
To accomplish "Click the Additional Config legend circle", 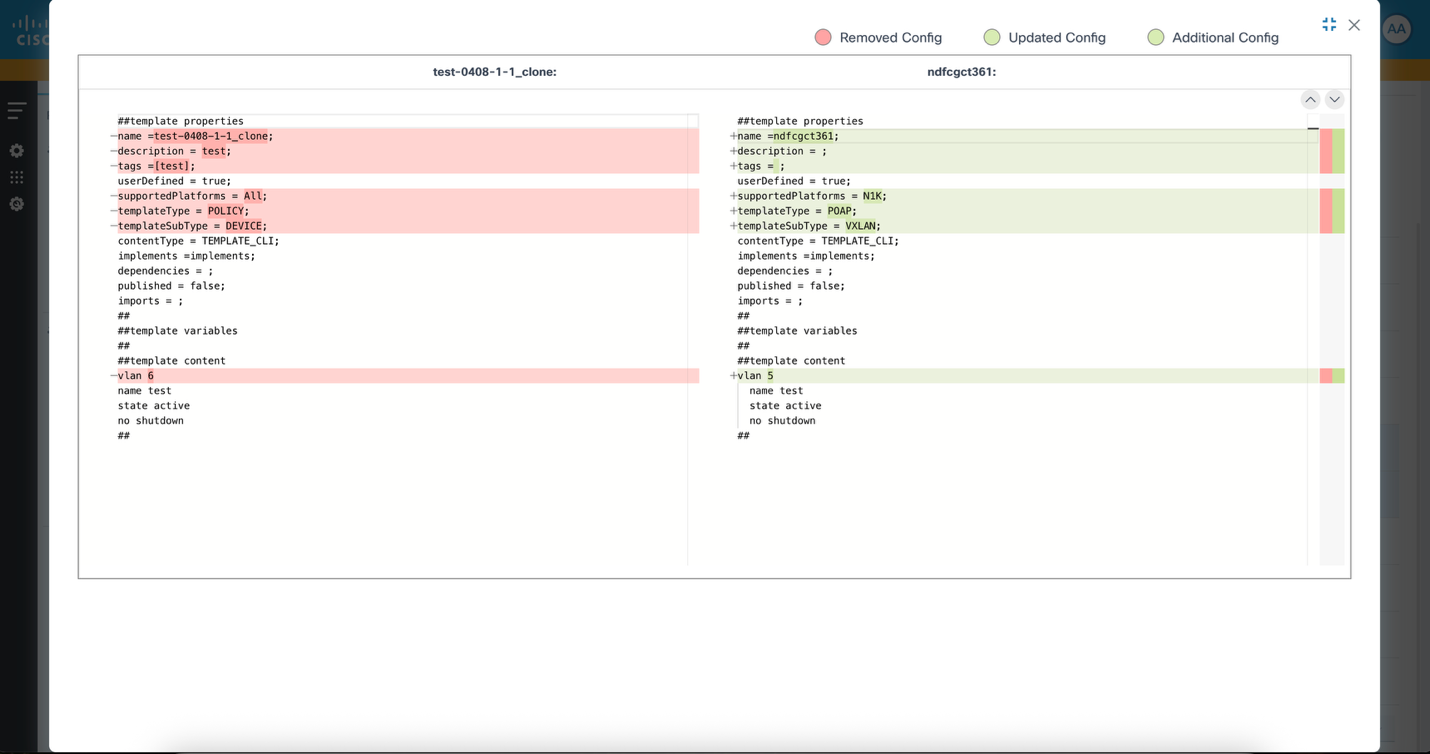I will (1156, 37).
